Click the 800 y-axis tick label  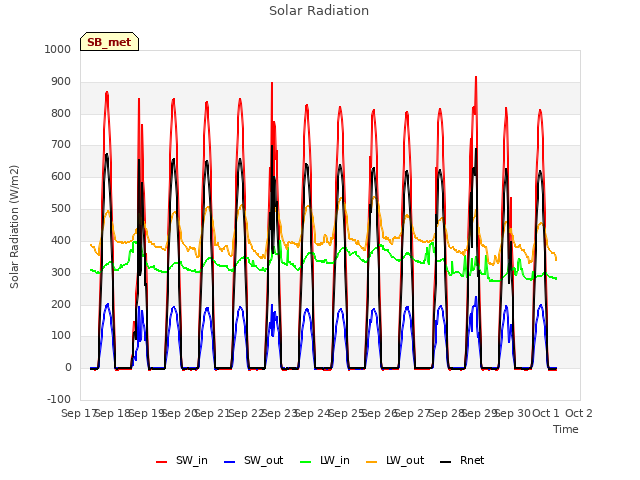(61, 113)
